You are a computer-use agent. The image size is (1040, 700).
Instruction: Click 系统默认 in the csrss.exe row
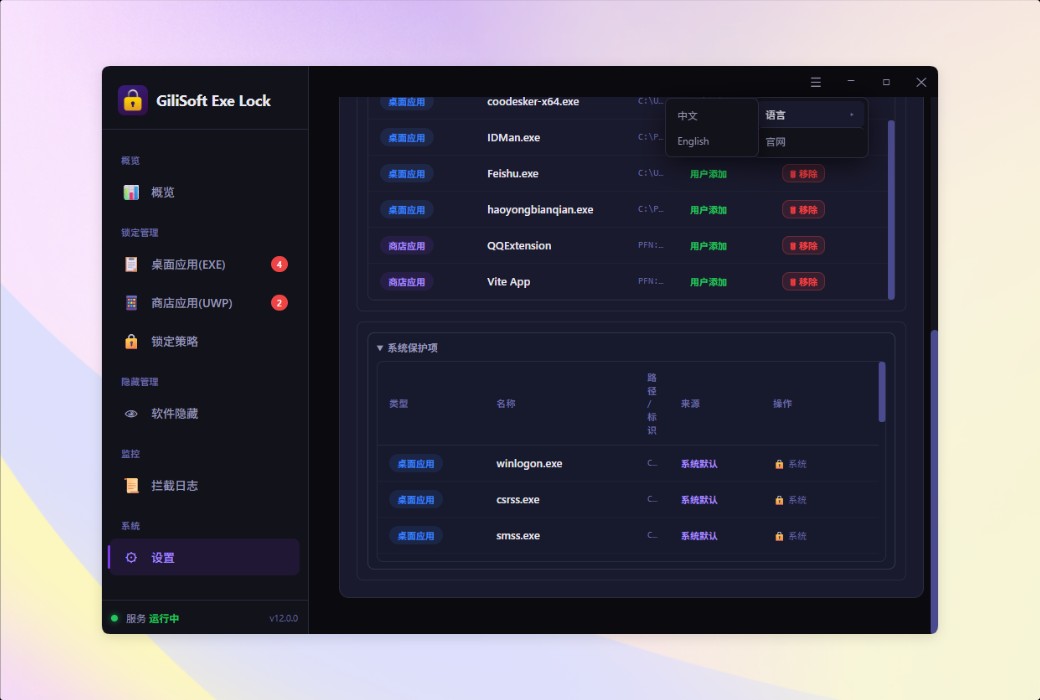point(698,500)
